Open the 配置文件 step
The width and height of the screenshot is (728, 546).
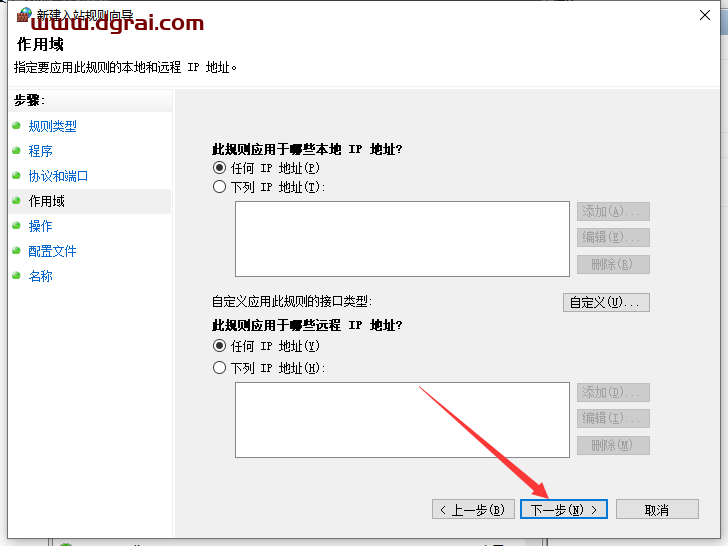[x=52, y=251]
